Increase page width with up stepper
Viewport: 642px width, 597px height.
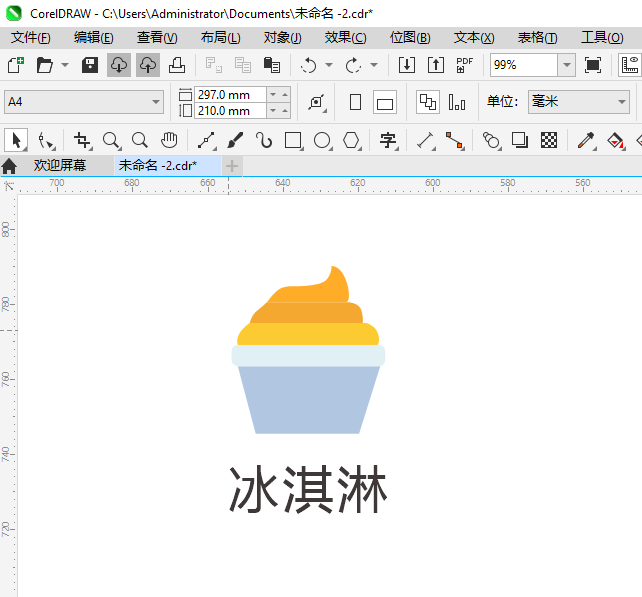[x=285, y=95]
